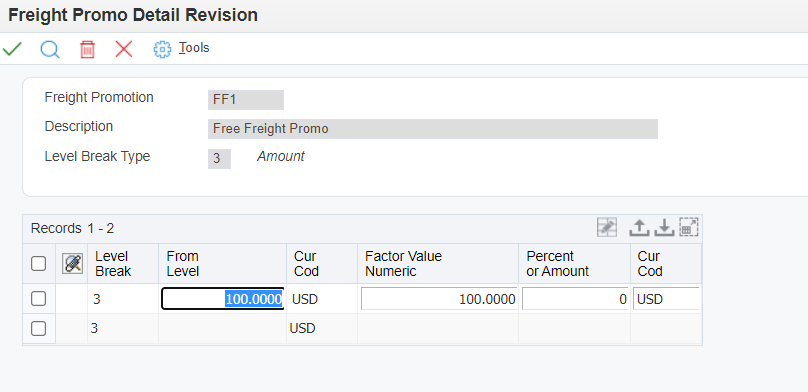Click the Find magnifier icon
The image size is (808, 392).
(50, 49)
